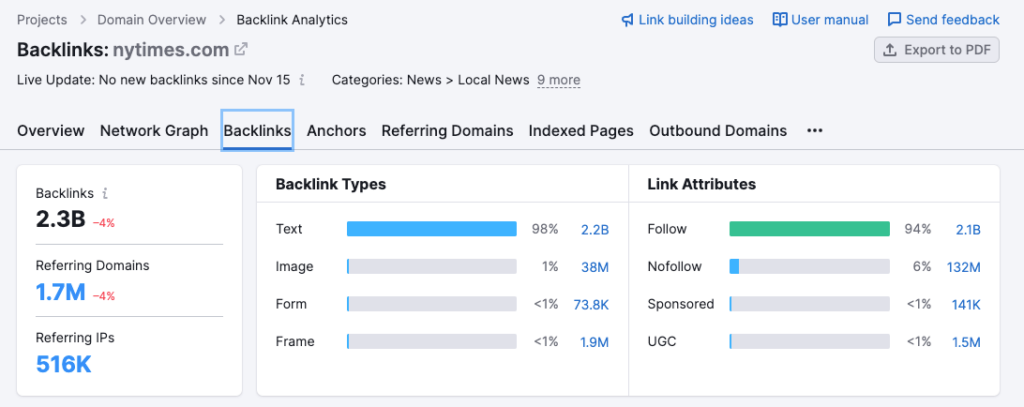This screenshot has height=407, width=1024.
Task: Open the more tabs ellipsis menu
Action: point(814,131)
